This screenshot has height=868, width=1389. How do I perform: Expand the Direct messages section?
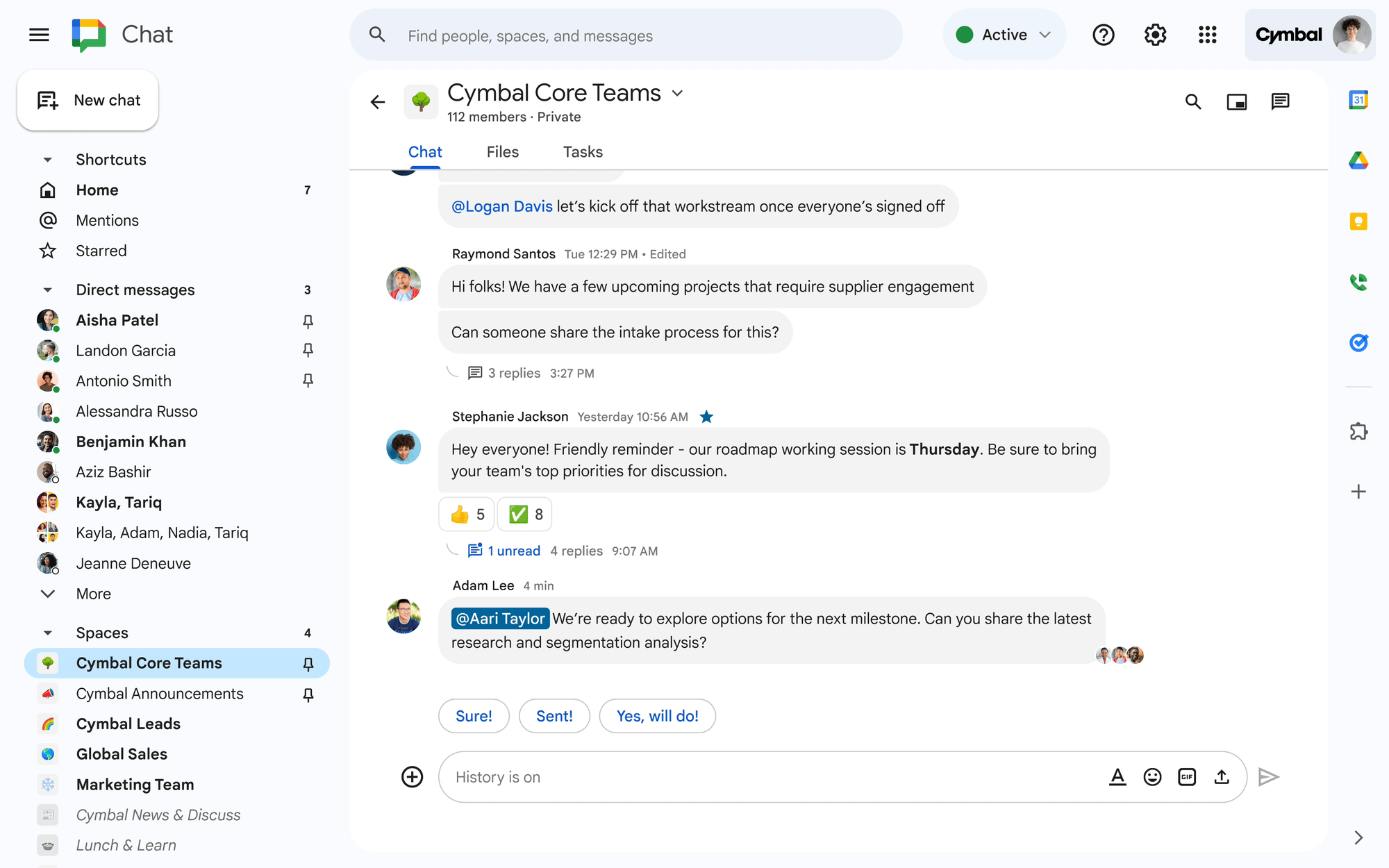tap(48, 289)
